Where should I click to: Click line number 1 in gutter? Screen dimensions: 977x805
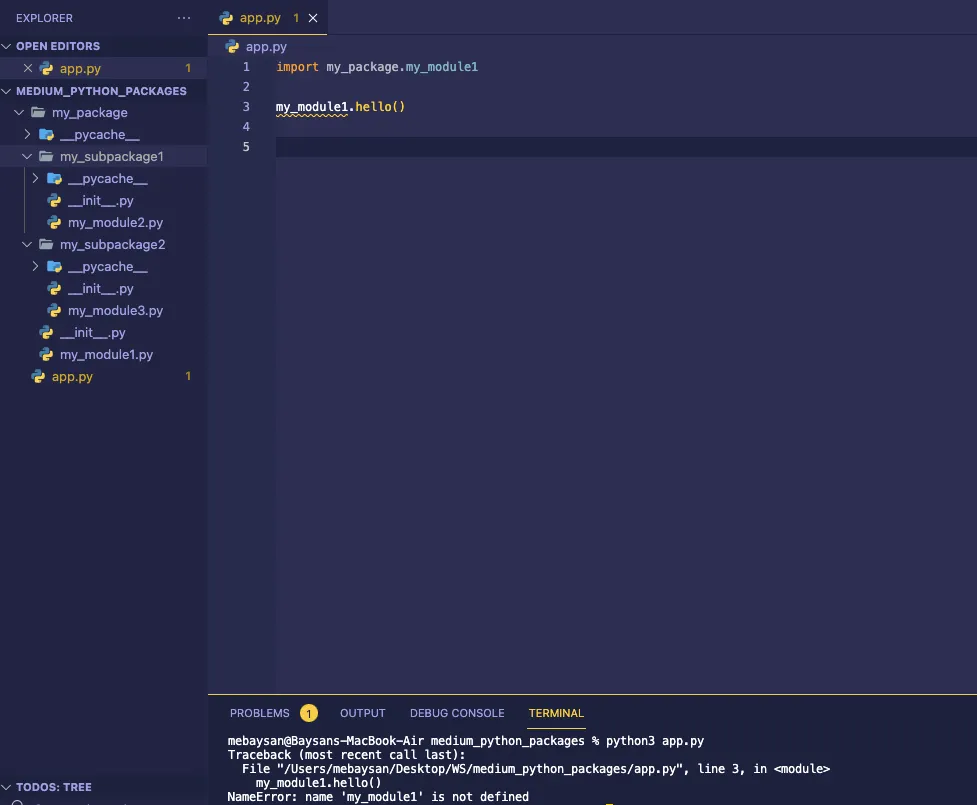point(246,67)
